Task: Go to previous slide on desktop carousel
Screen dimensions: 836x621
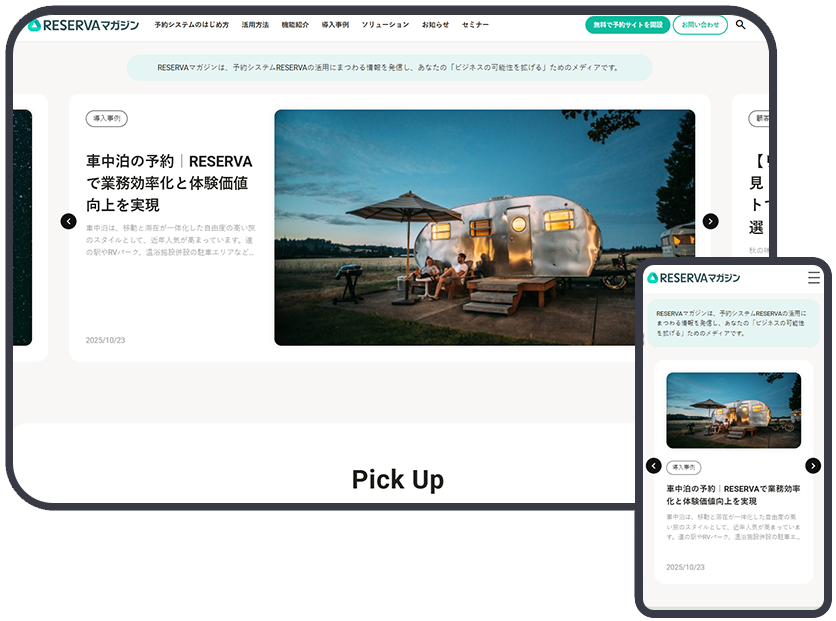Action: [x=68, y=221]
